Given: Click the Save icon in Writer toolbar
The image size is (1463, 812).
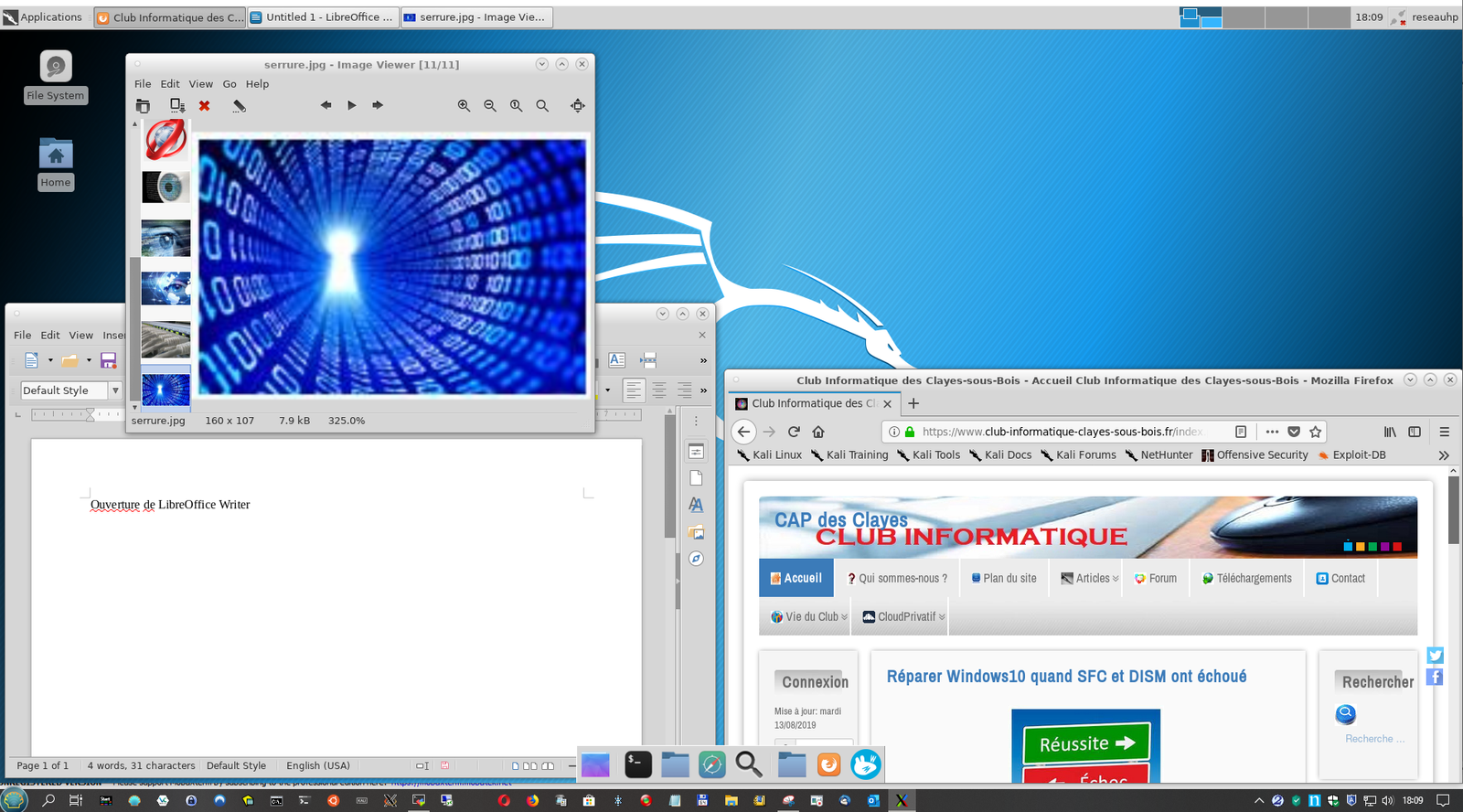Looking at the screenshot, I should 108,360.
